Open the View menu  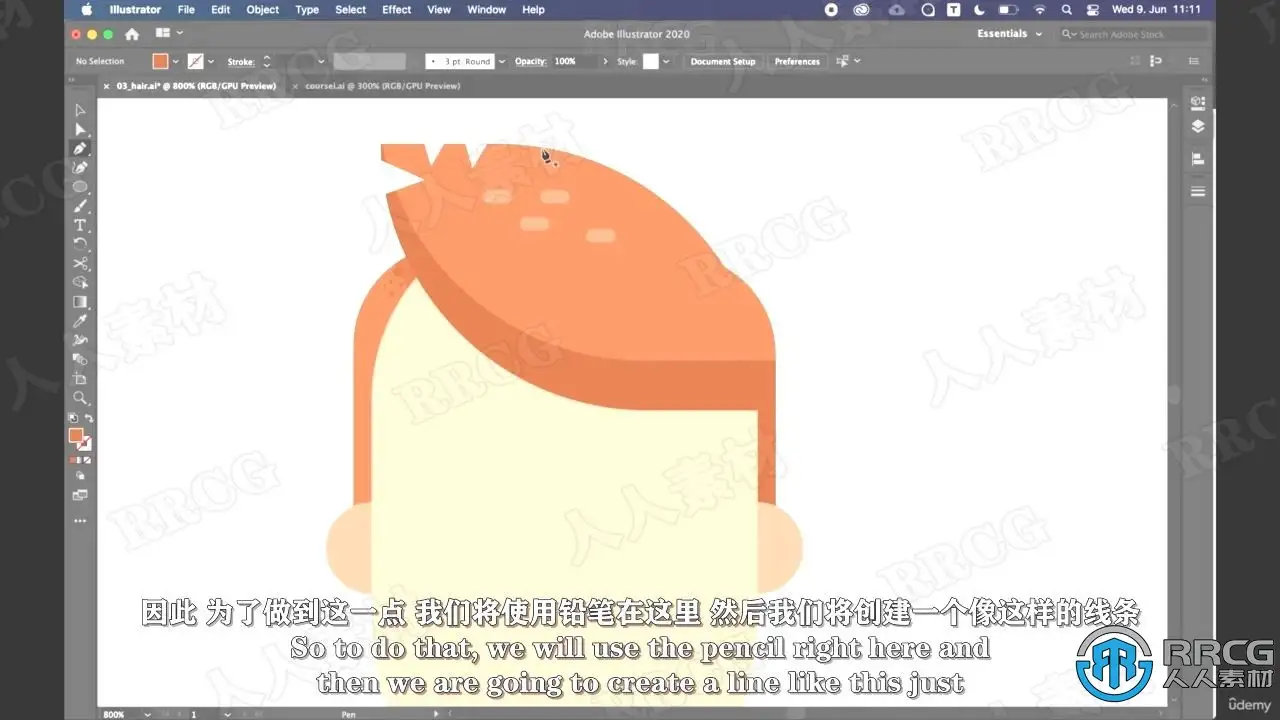(439, 10)
